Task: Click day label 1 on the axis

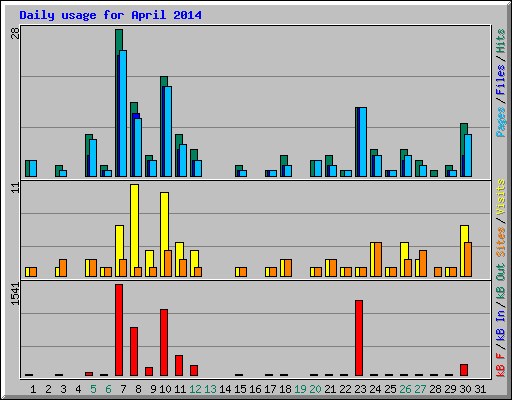Action: click(x=33, y=389)
